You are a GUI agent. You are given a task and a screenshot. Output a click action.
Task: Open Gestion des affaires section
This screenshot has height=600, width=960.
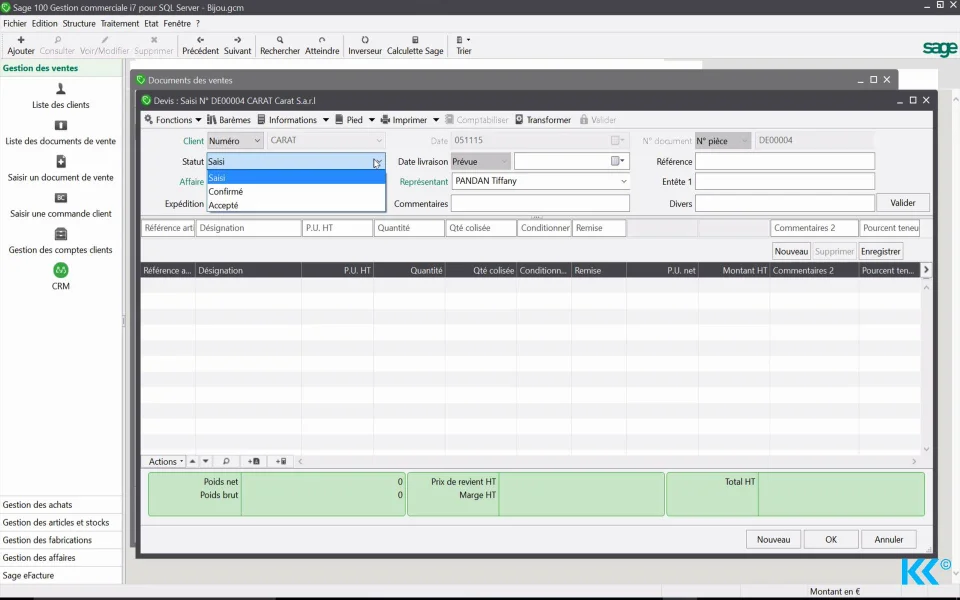pyautogui.click(x=61, y=558)
